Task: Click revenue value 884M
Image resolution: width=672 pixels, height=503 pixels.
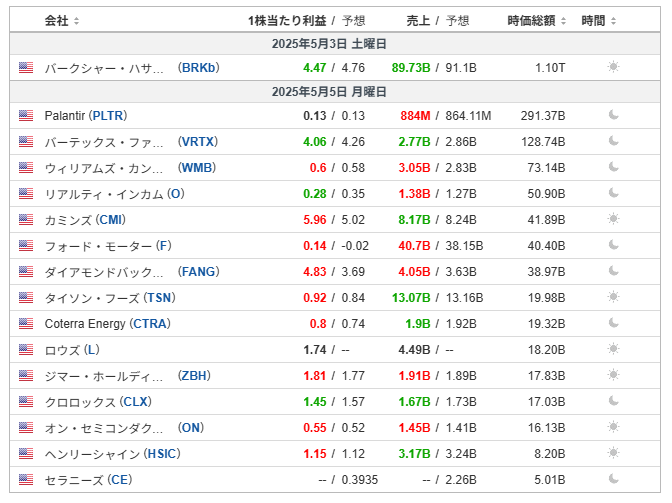Action: click(x=415, y=116)
